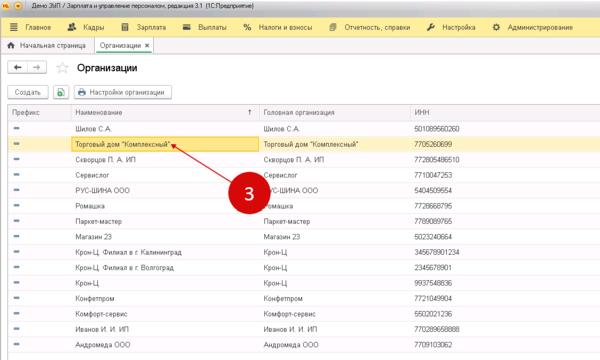Select the РУС-ШИНА ООО name cell
600x360 pixels.
165,191
